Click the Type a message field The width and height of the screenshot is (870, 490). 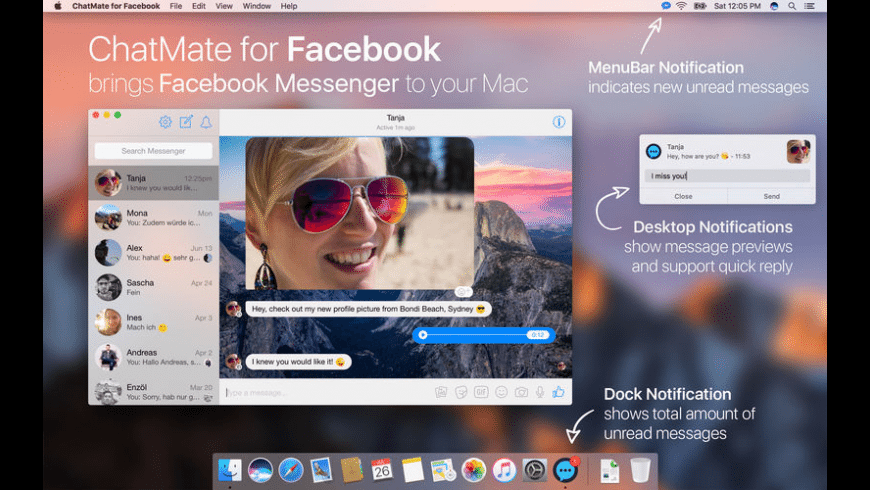327,392
